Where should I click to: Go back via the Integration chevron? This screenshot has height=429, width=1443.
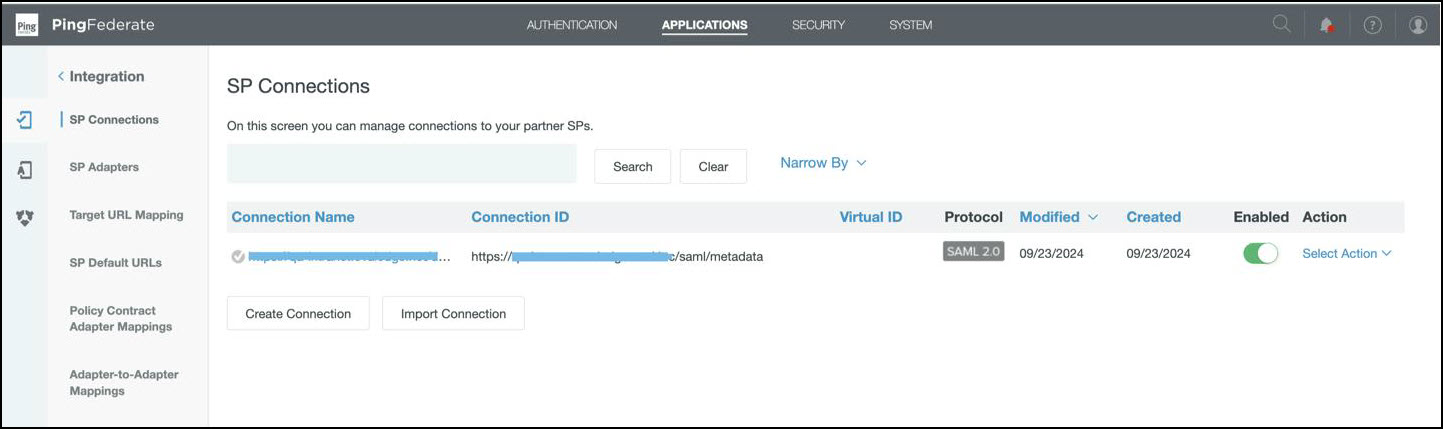(61, 77)
